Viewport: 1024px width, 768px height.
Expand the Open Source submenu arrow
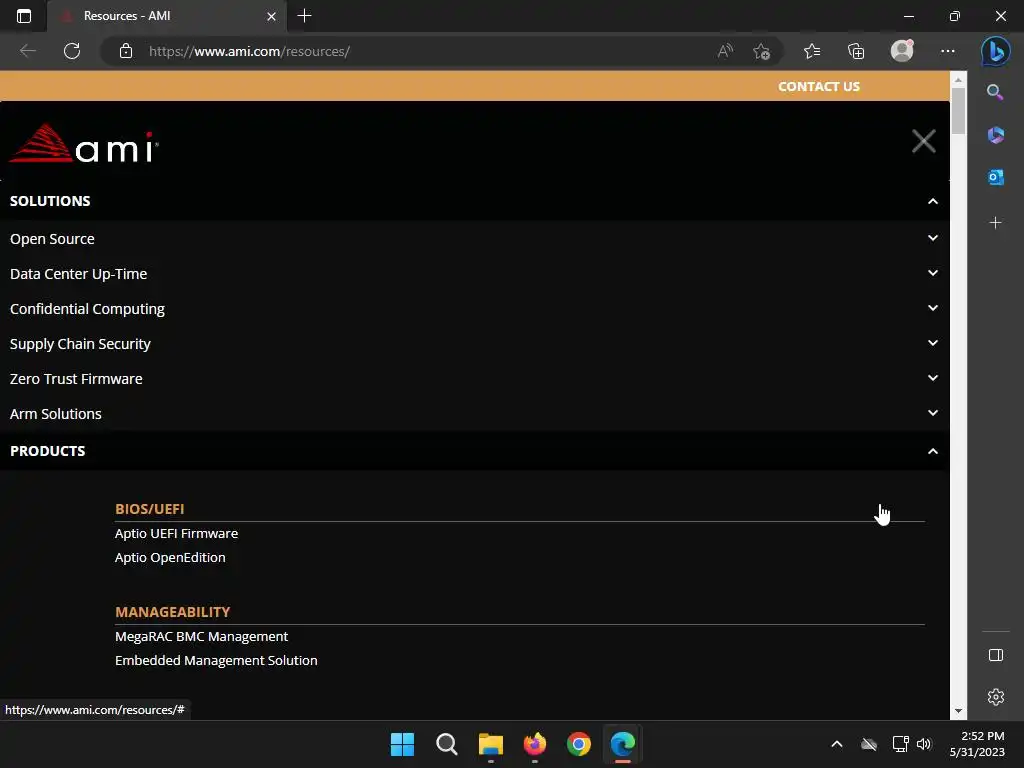pyautogui.click(x=933, y=238)
